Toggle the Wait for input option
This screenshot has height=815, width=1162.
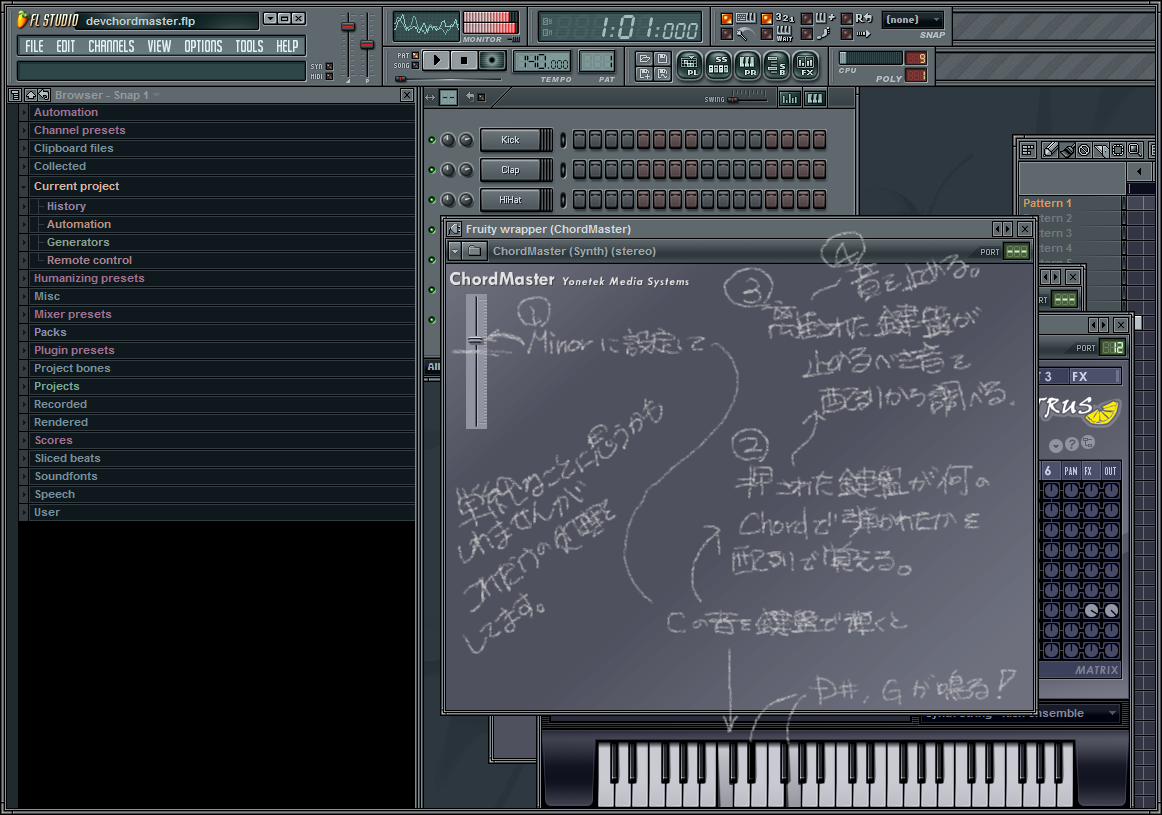(785, 34)
